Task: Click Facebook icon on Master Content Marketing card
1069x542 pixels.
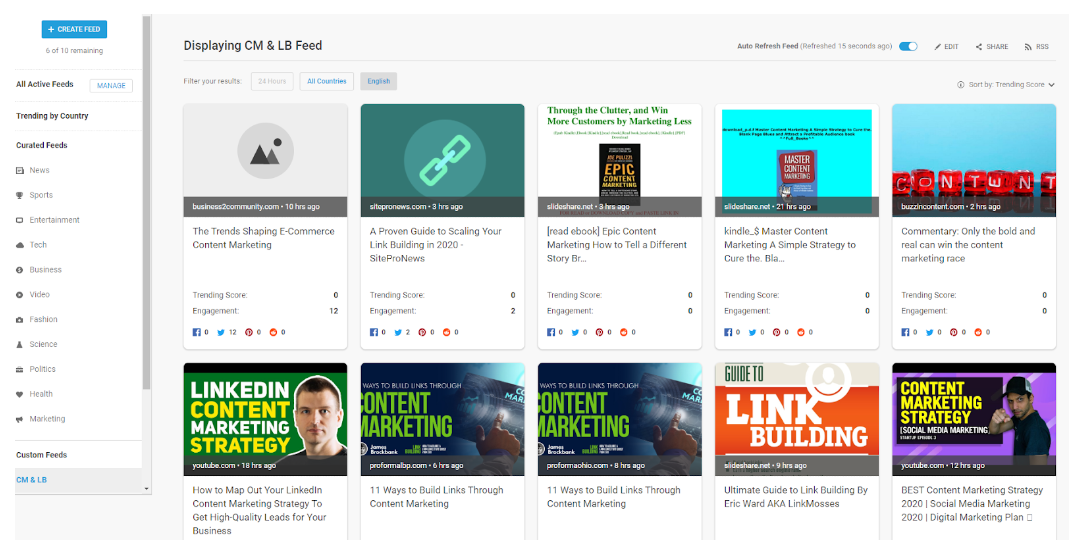Action: click(x=728, y=333)
